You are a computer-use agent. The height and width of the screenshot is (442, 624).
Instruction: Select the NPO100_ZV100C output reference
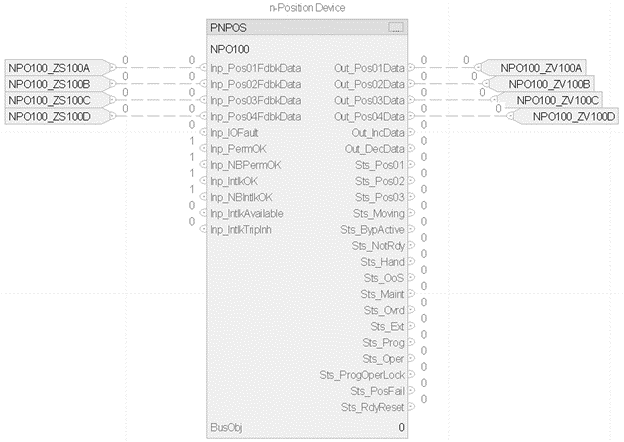[558, 100]
